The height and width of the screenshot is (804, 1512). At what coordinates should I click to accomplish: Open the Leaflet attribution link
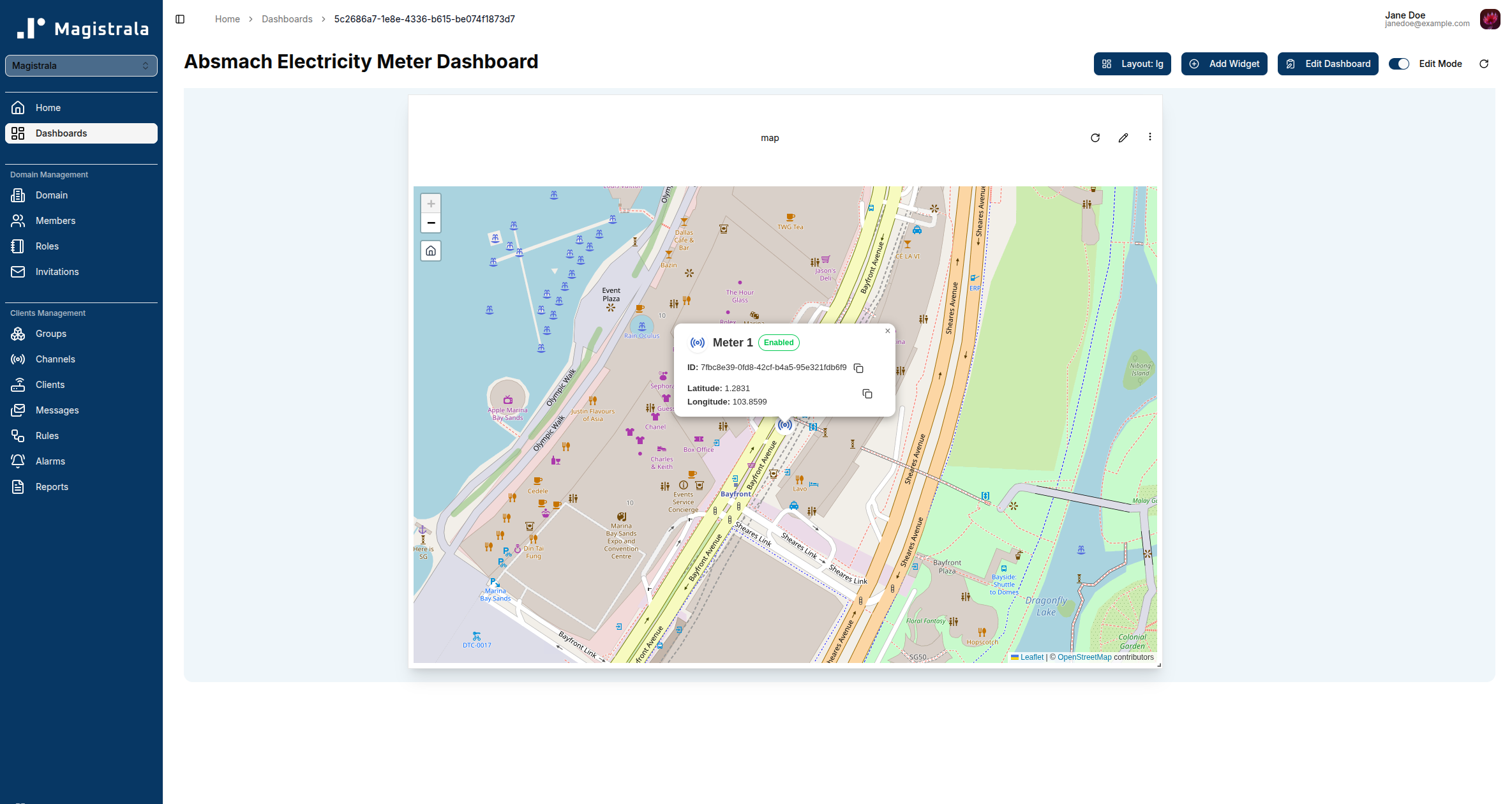[1031, 657]
